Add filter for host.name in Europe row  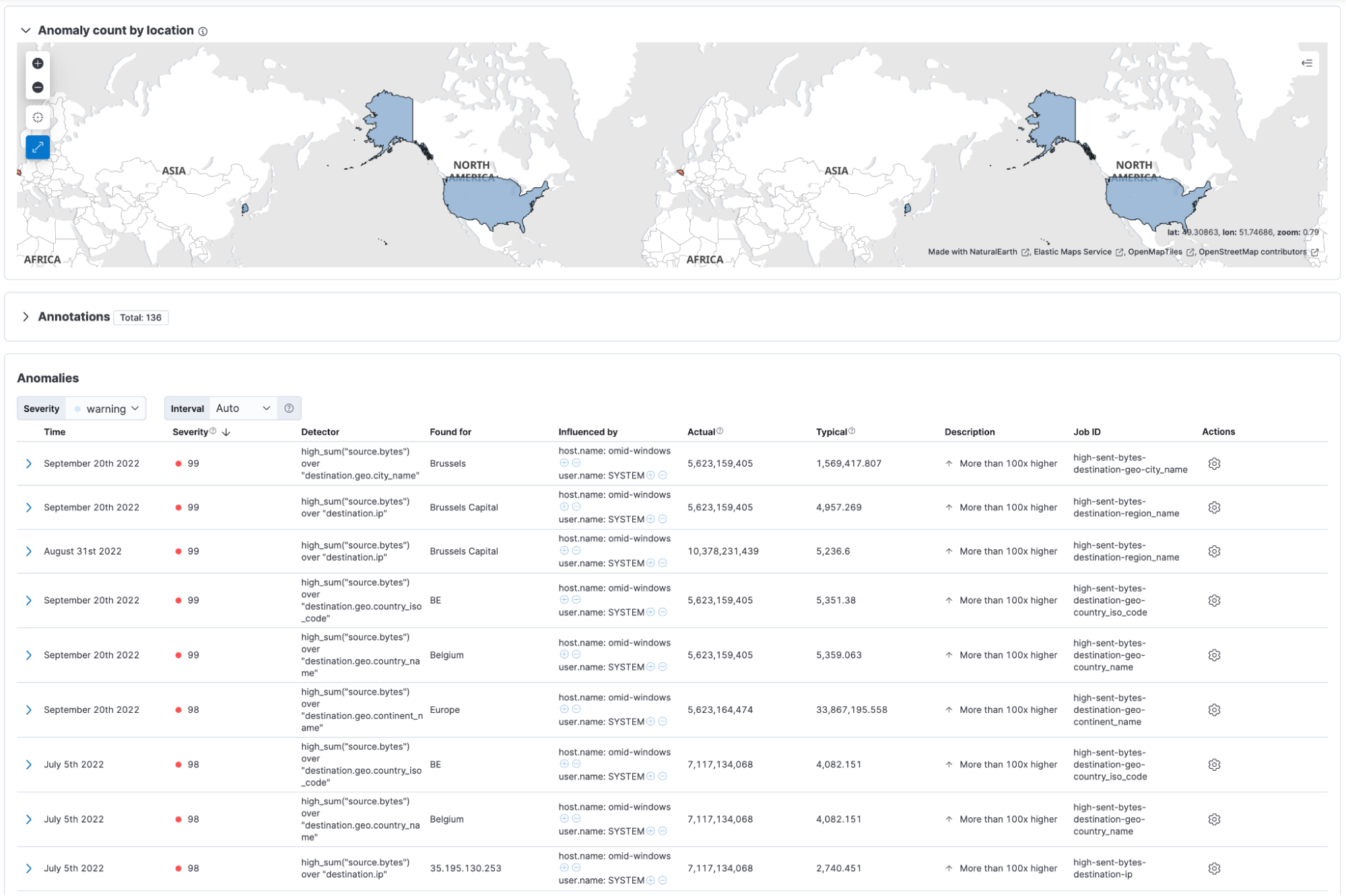pyautogui.click(x=564, y=710)
